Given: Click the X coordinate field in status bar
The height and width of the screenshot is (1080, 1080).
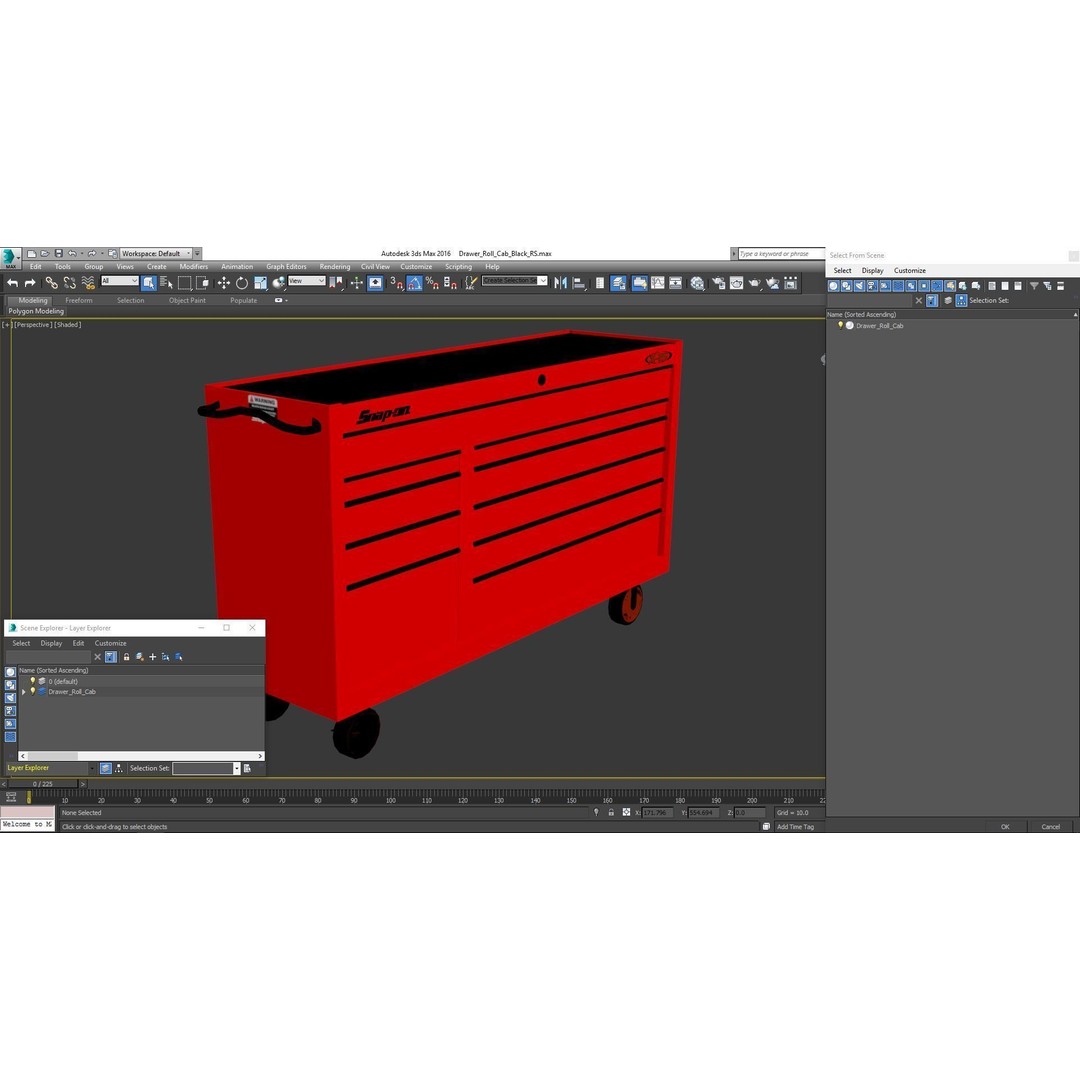Looking at the screenshot, I should point(657,813).
